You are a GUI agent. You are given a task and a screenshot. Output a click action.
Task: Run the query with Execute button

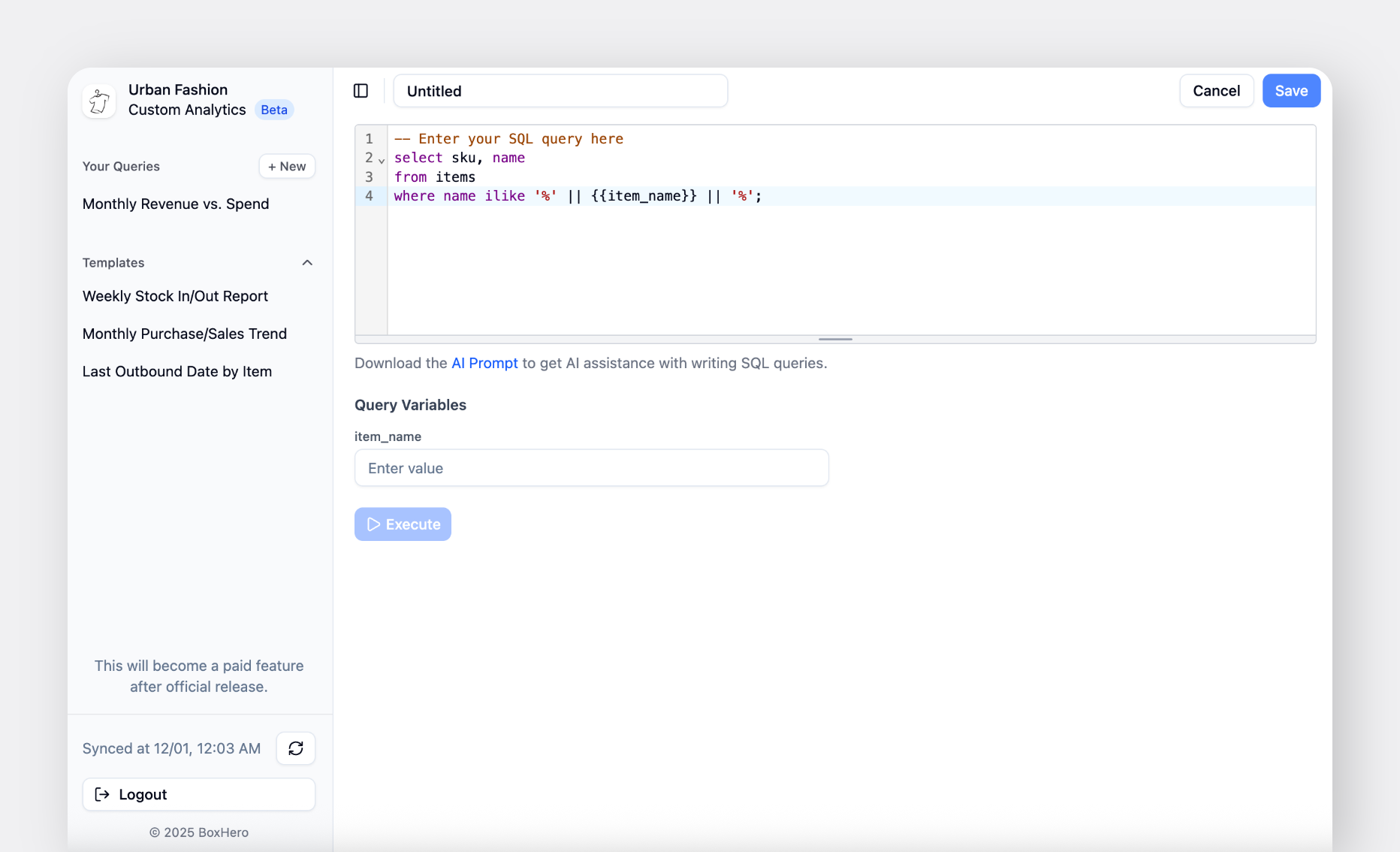(403, 524)
